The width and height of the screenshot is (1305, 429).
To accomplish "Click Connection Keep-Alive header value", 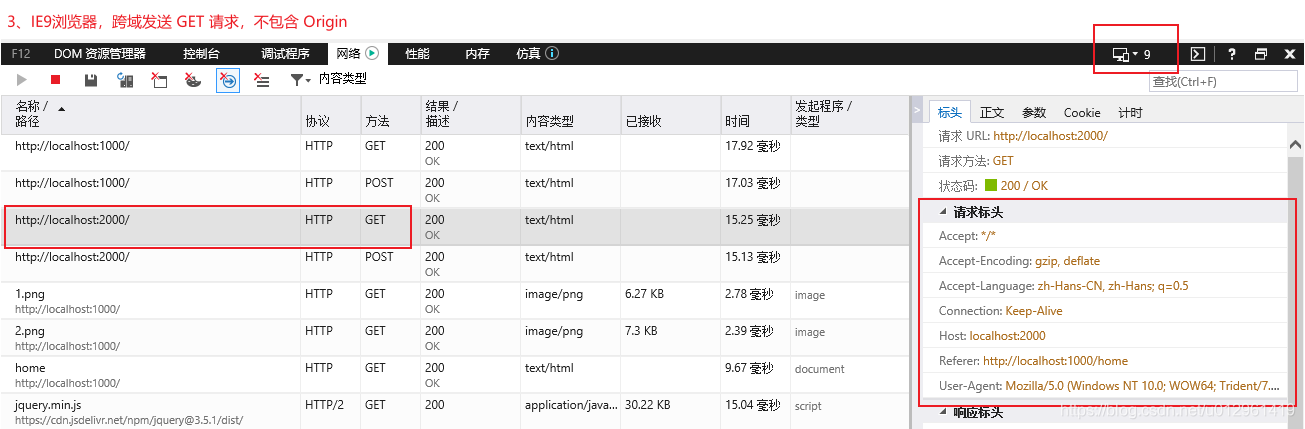I will (x=1034, y=311).
